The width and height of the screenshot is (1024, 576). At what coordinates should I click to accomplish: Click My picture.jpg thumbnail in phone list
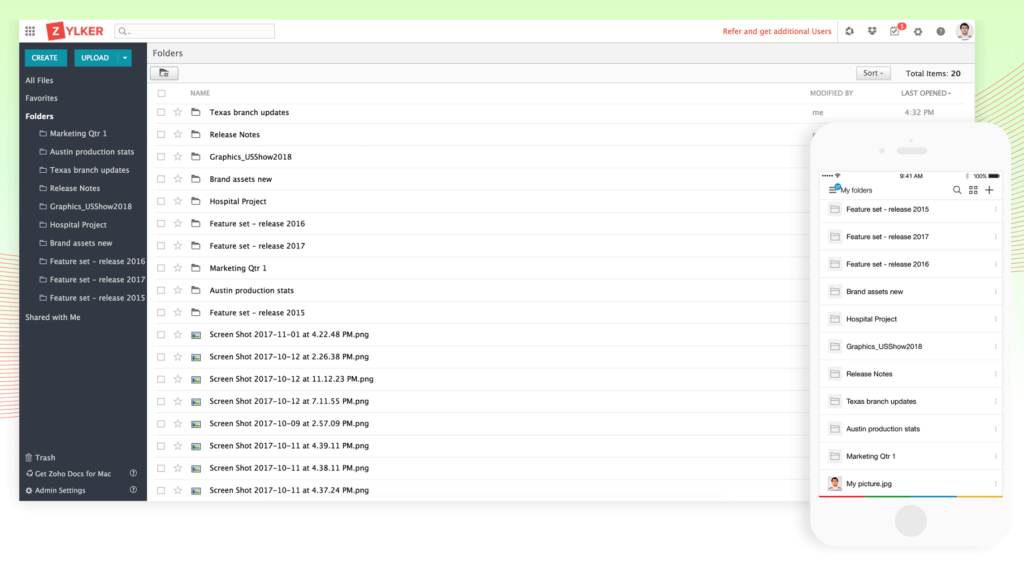[x=835, y=483]
